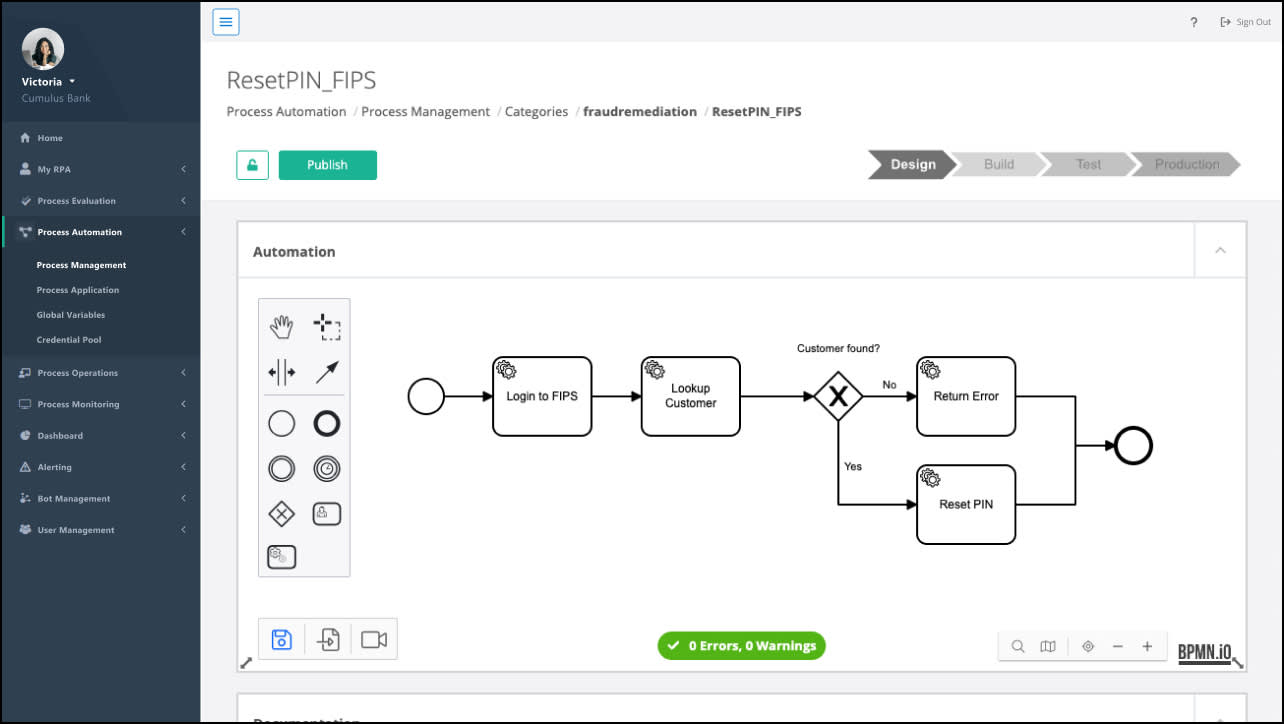Image resolution: width=1284 pixels, height=724 pixels.
Task: Pick the start event circle in palette
Action: [x=282, y=423]
